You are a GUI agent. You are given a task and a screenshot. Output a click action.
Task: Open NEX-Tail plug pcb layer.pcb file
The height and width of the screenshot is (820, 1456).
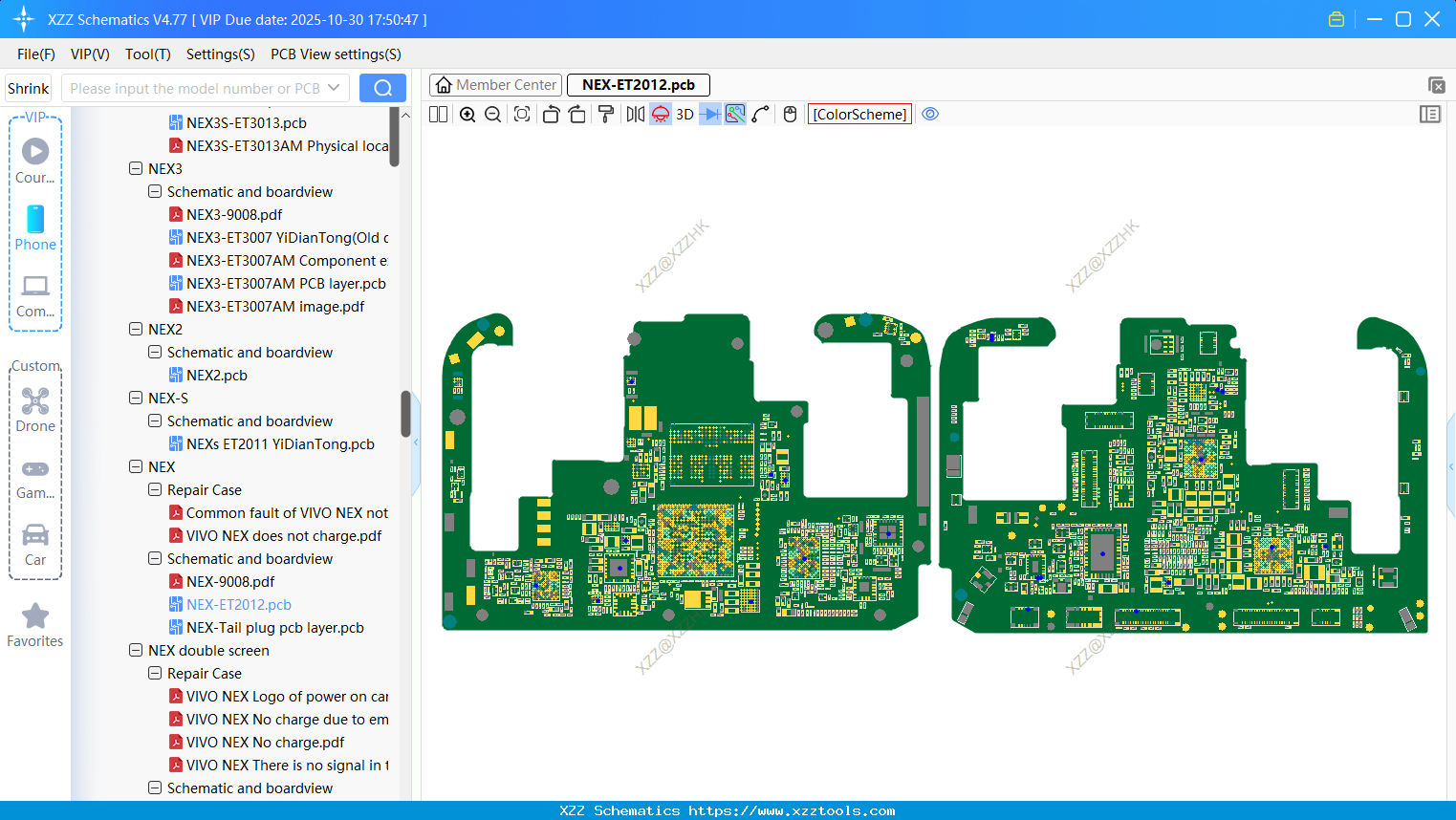[274, 628]
